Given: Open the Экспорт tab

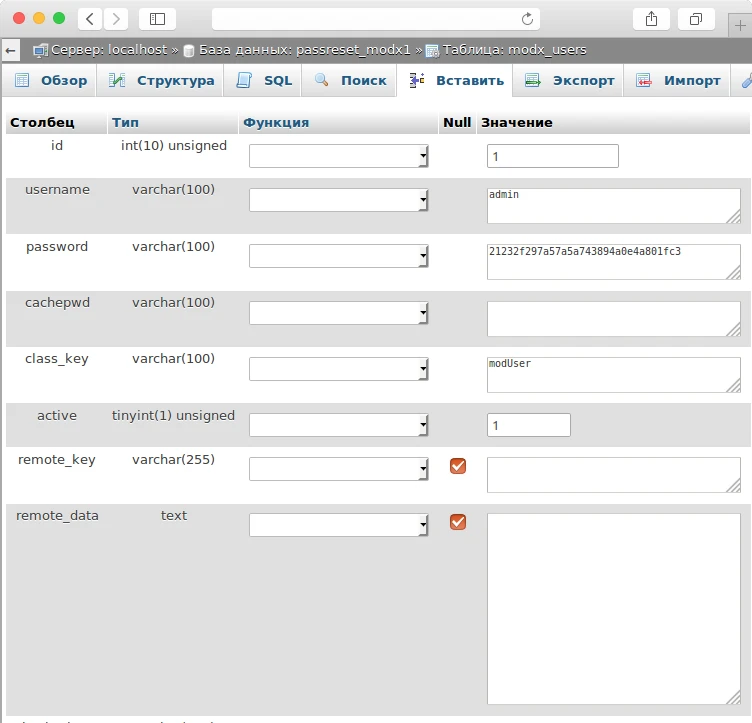Looking at the screenshot, I should click(570, 80).
